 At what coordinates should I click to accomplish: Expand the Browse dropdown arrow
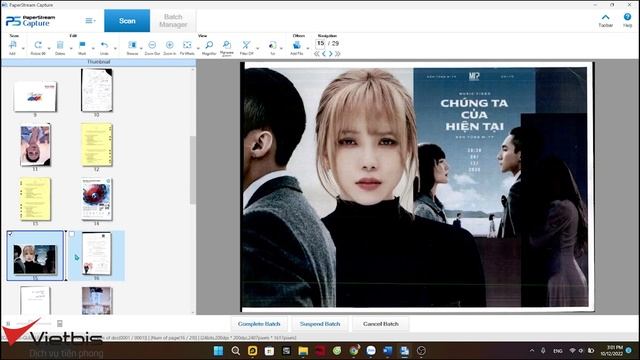[141, 49]
